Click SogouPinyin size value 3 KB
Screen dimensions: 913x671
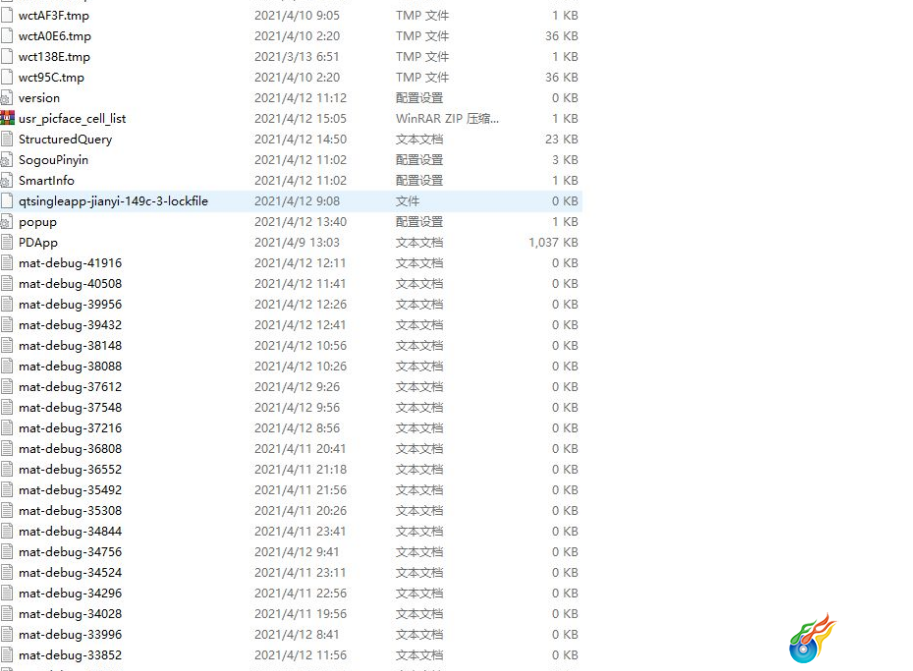pos(565,160)
